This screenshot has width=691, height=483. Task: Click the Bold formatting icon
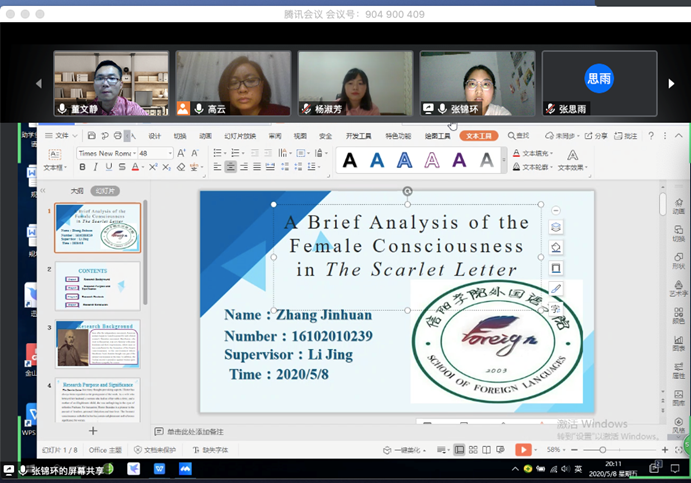click(82, 168)
